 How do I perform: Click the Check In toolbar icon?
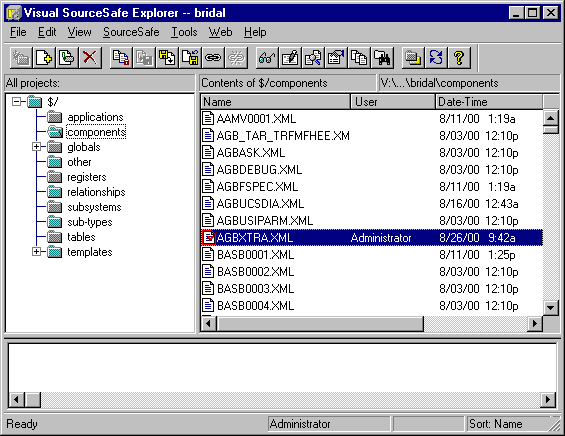(167, 58)
